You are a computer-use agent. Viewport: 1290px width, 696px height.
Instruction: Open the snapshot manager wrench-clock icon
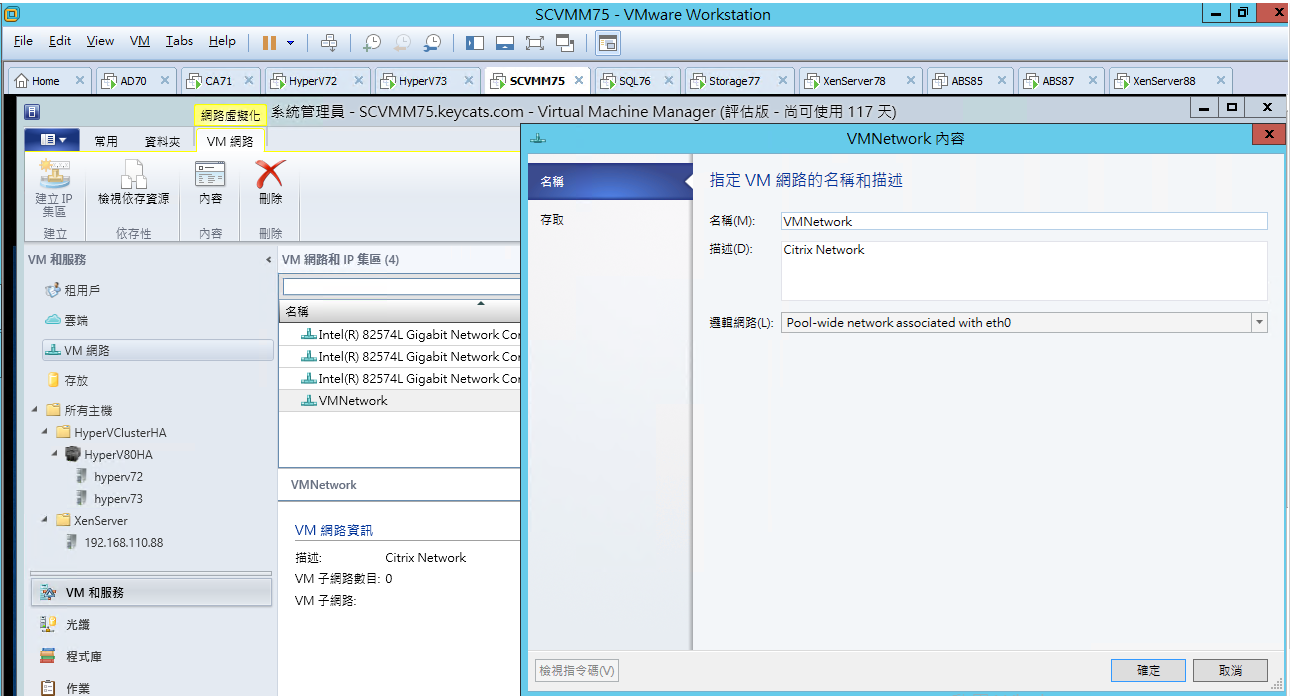click(432, 42)
